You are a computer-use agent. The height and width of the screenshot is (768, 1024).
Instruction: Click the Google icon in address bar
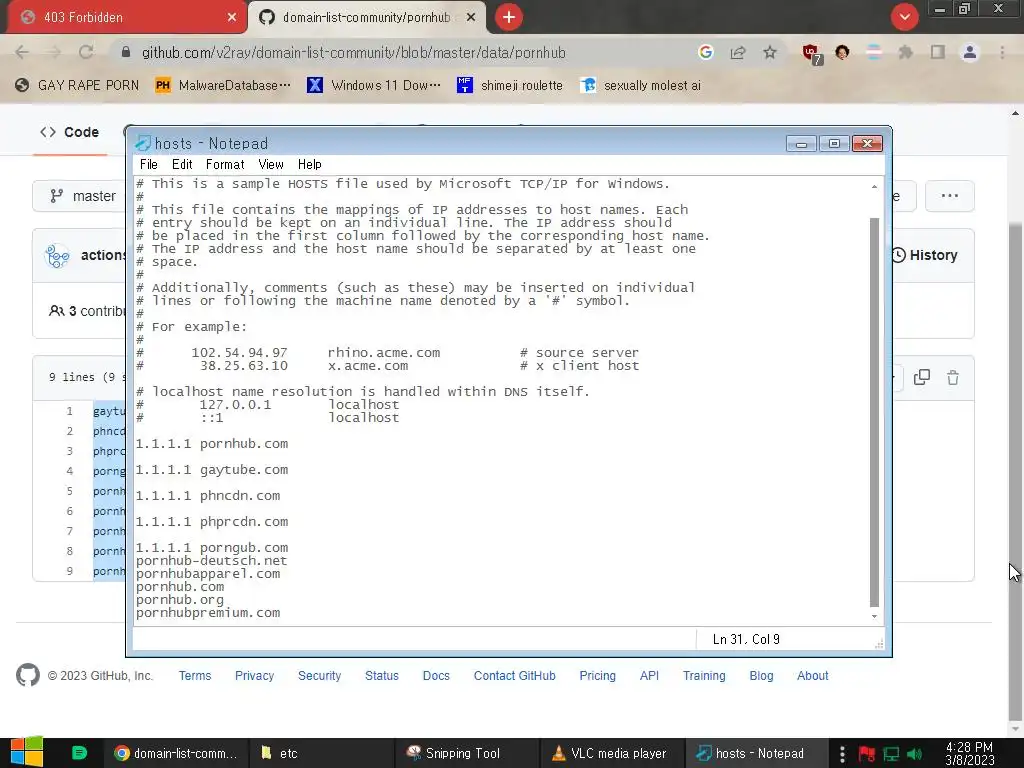[705, 52]
